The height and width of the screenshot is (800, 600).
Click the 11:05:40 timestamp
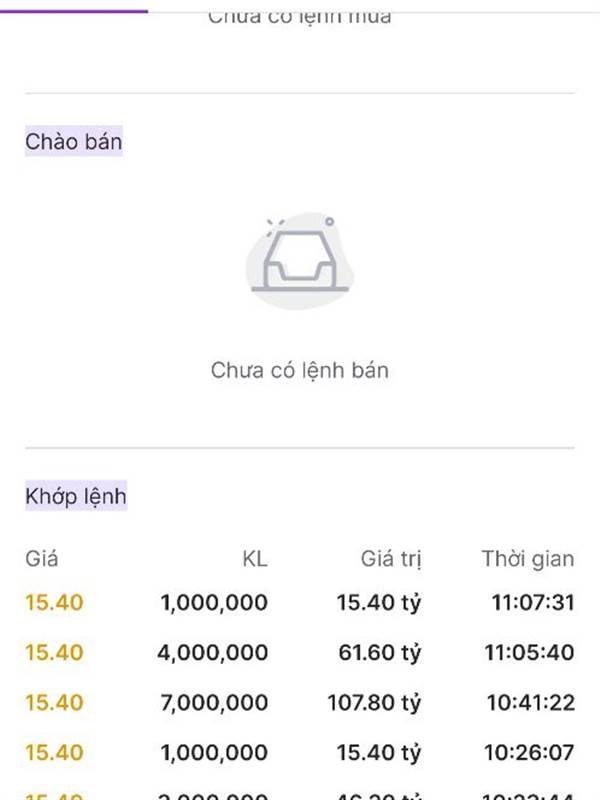(531, 653)
